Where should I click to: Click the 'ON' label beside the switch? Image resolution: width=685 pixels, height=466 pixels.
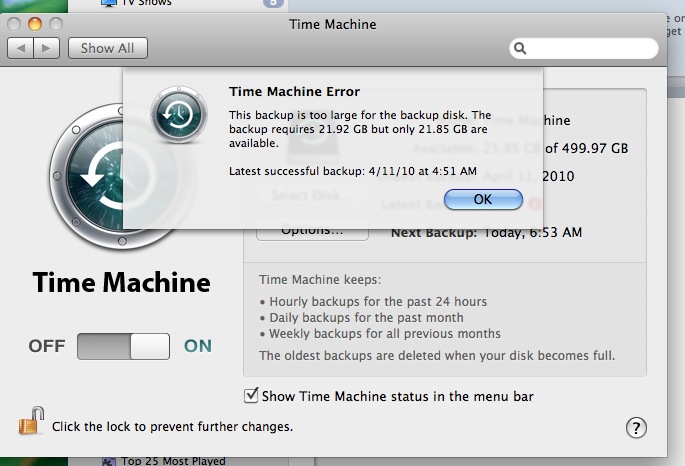pos(198,346)
